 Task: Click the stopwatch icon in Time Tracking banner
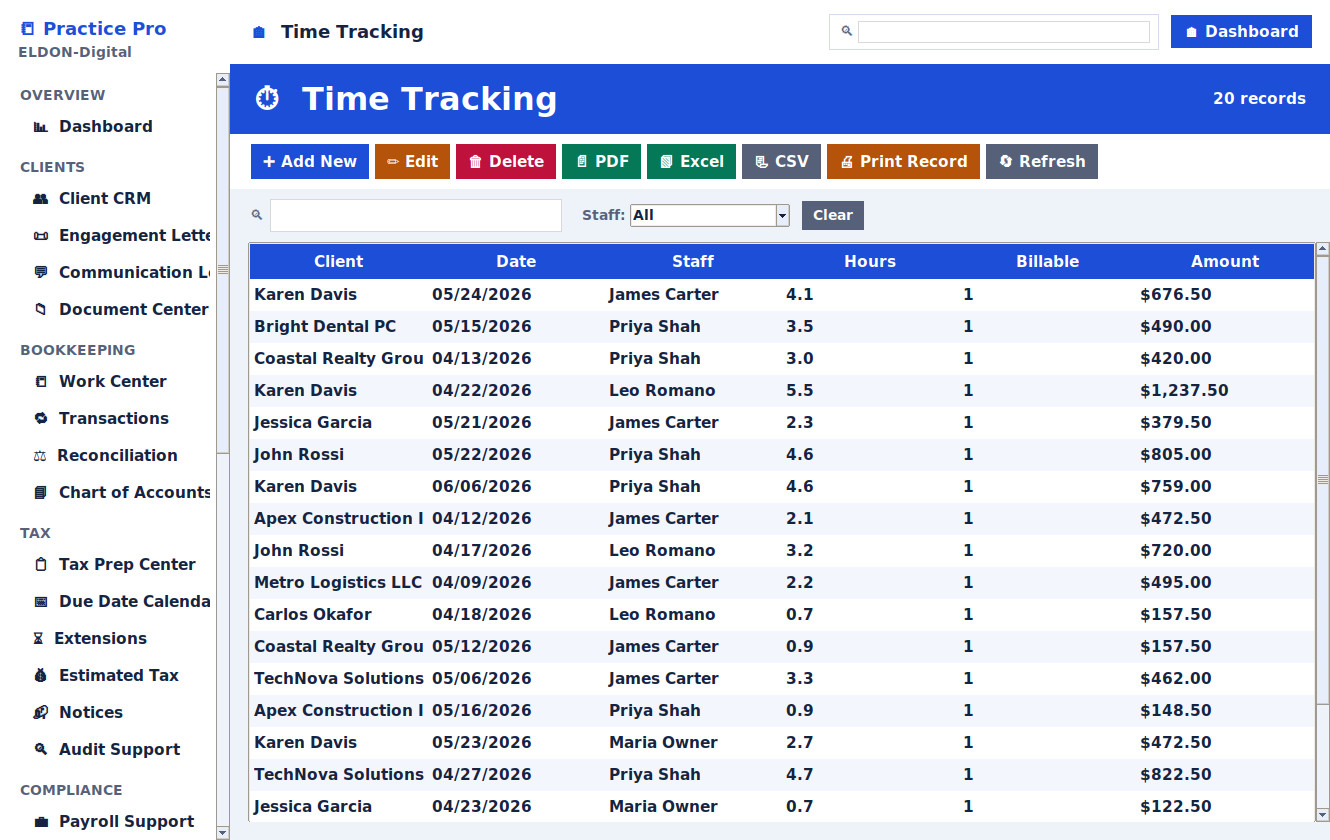pos(267,98)
